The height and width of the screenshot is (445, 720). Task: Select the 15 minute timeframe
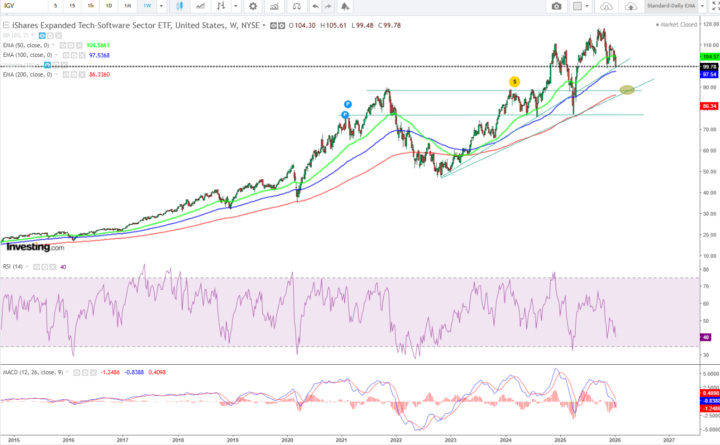(x=73, y=6)
